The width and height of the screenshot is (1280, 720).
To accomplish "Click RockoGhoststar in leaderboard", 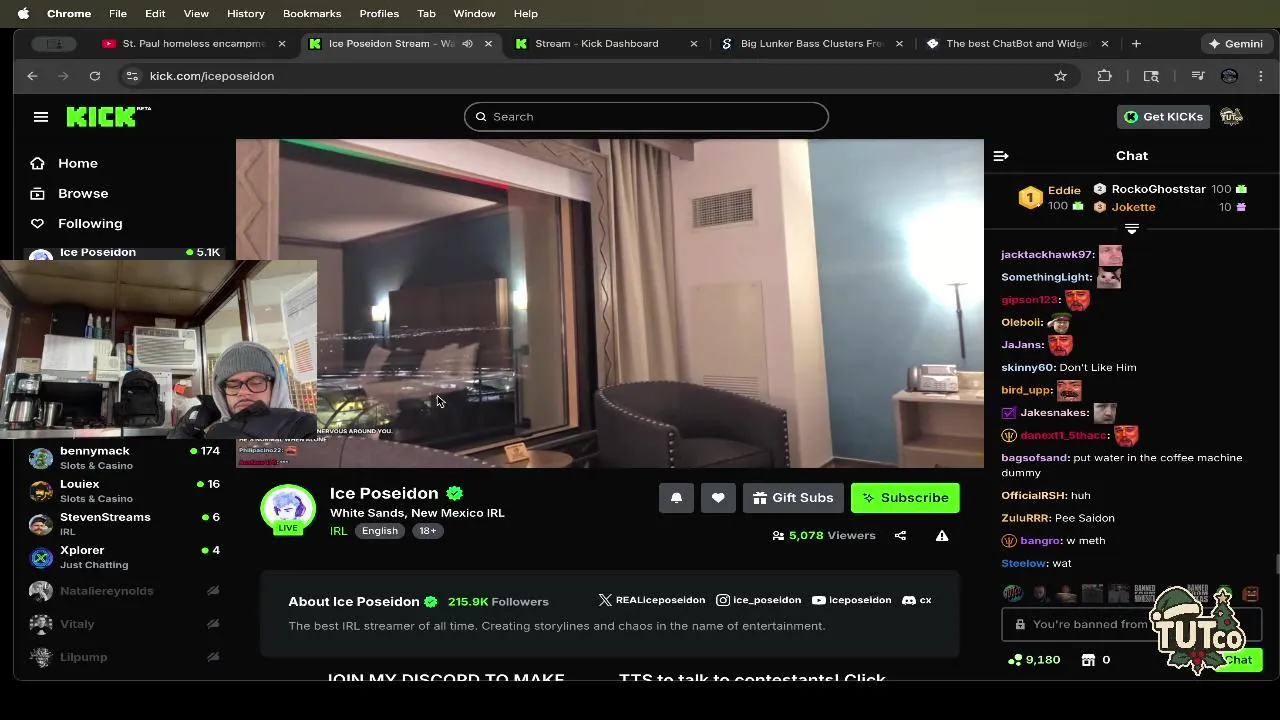I will [1158, 189].
